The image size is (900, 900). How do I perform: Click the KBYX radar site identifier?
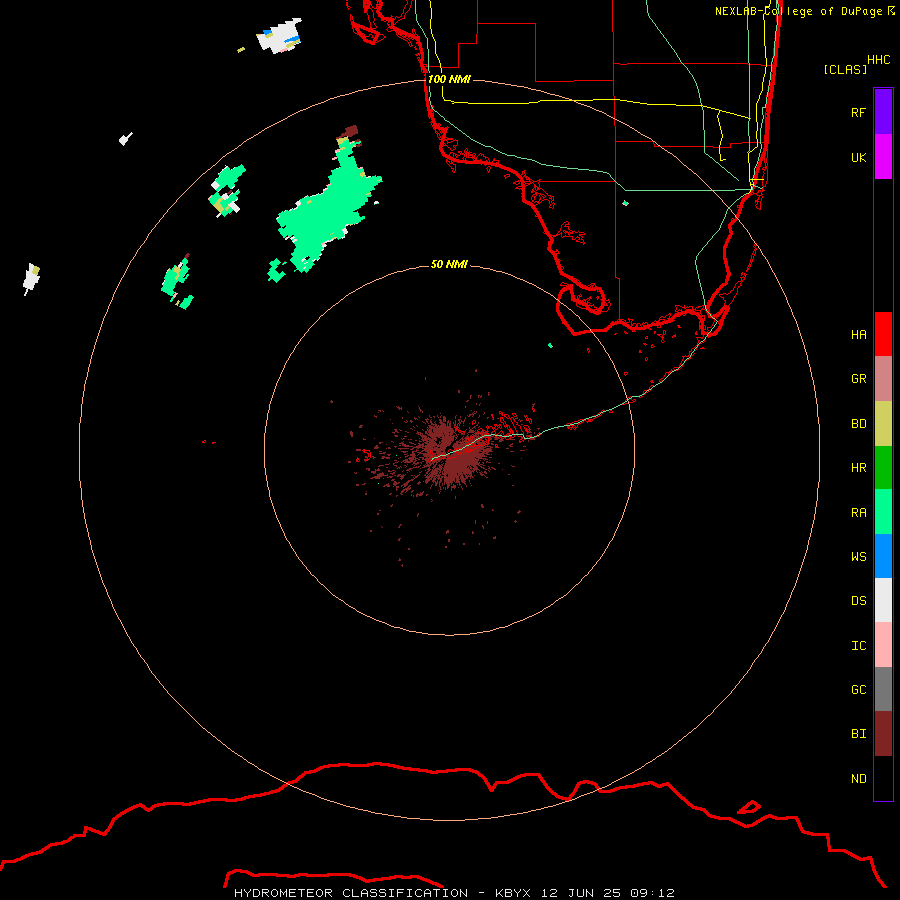(513, 893)
